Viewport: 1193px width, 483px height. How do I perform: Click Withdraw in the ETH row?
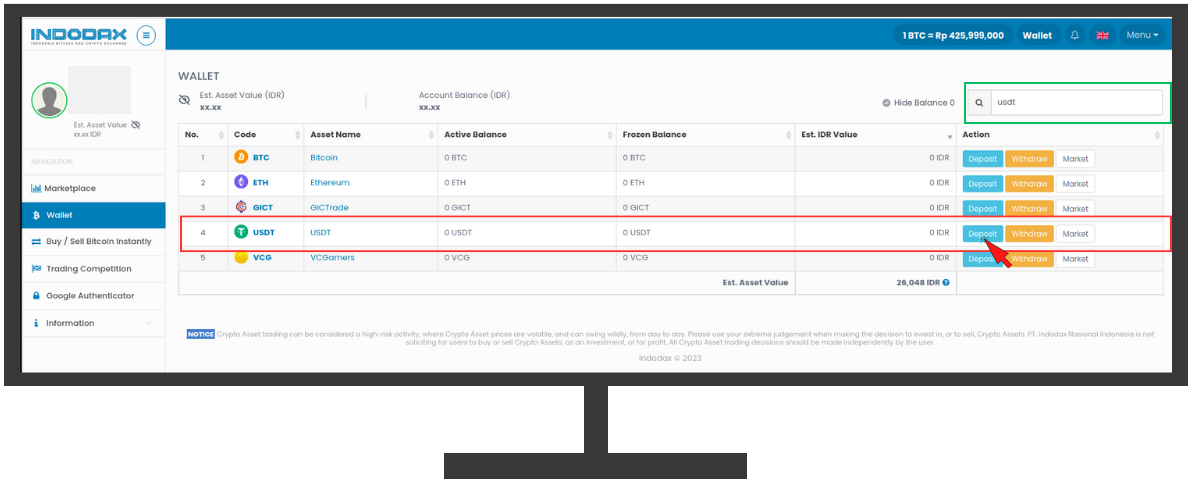1029,183
